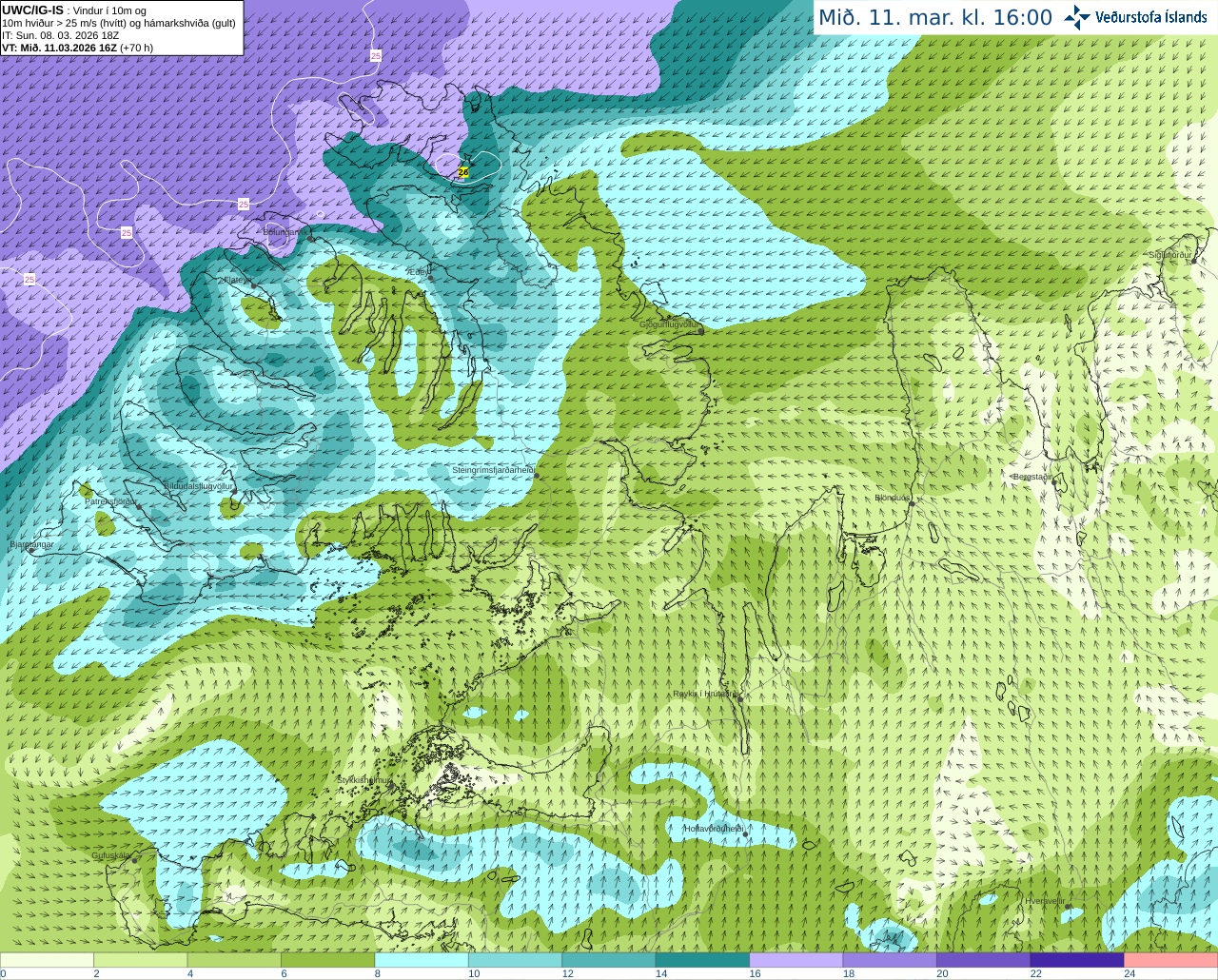The image size is (1218, 980).
Task: Select the Flateyri station label
Action: coord(237,280)
